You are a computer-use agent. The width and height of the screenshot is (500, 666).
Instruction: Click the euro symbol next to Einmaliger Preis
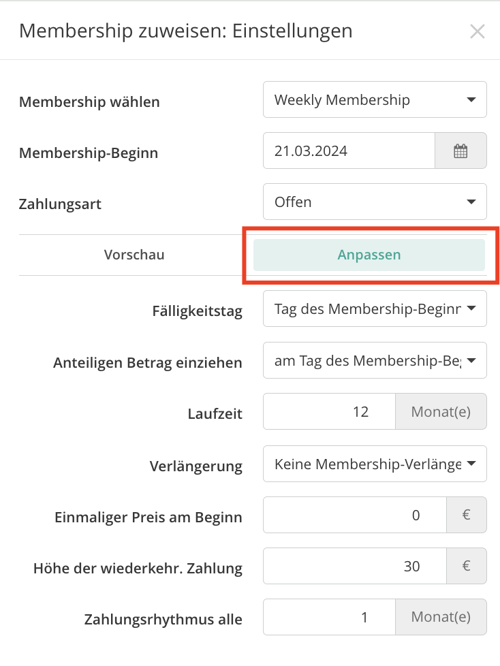(x=466, y=515)
